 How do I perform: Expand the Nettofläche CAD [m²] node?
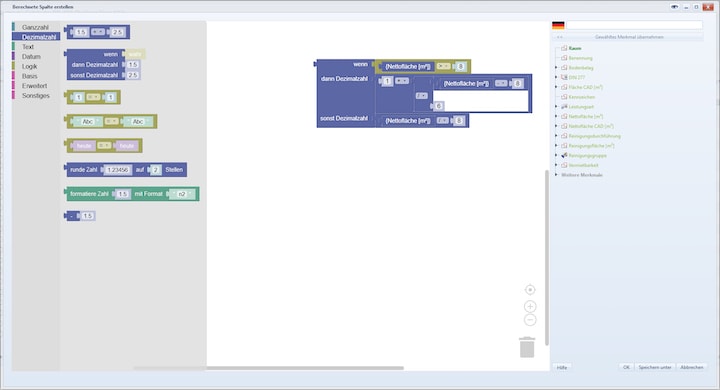click(x=556, y=126)
